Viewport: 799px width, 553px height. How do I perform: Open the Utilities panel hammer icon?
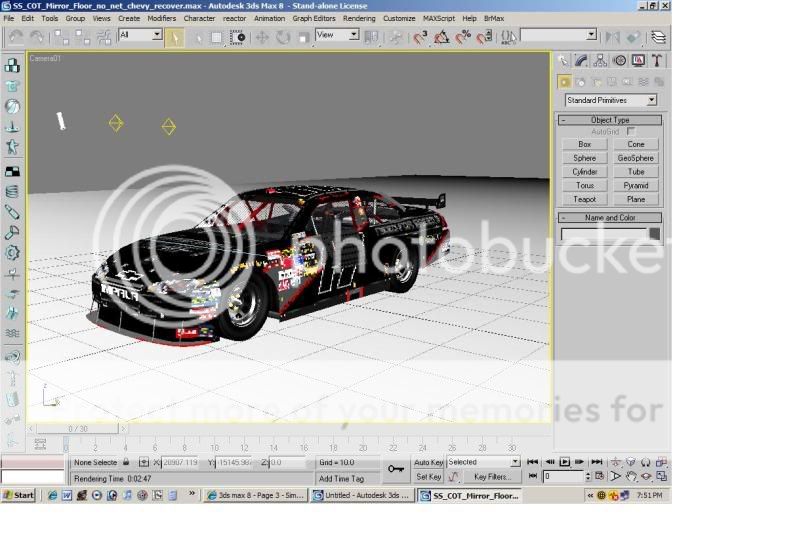click(x=656, y=60)
